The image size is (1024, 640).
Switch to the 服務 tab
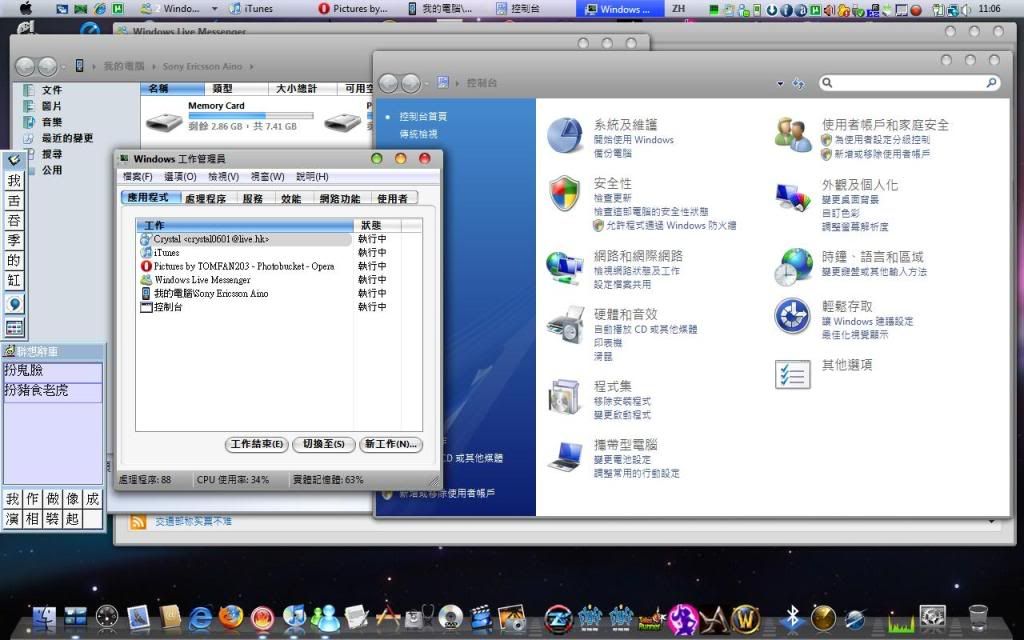click(x=253, y=199)
